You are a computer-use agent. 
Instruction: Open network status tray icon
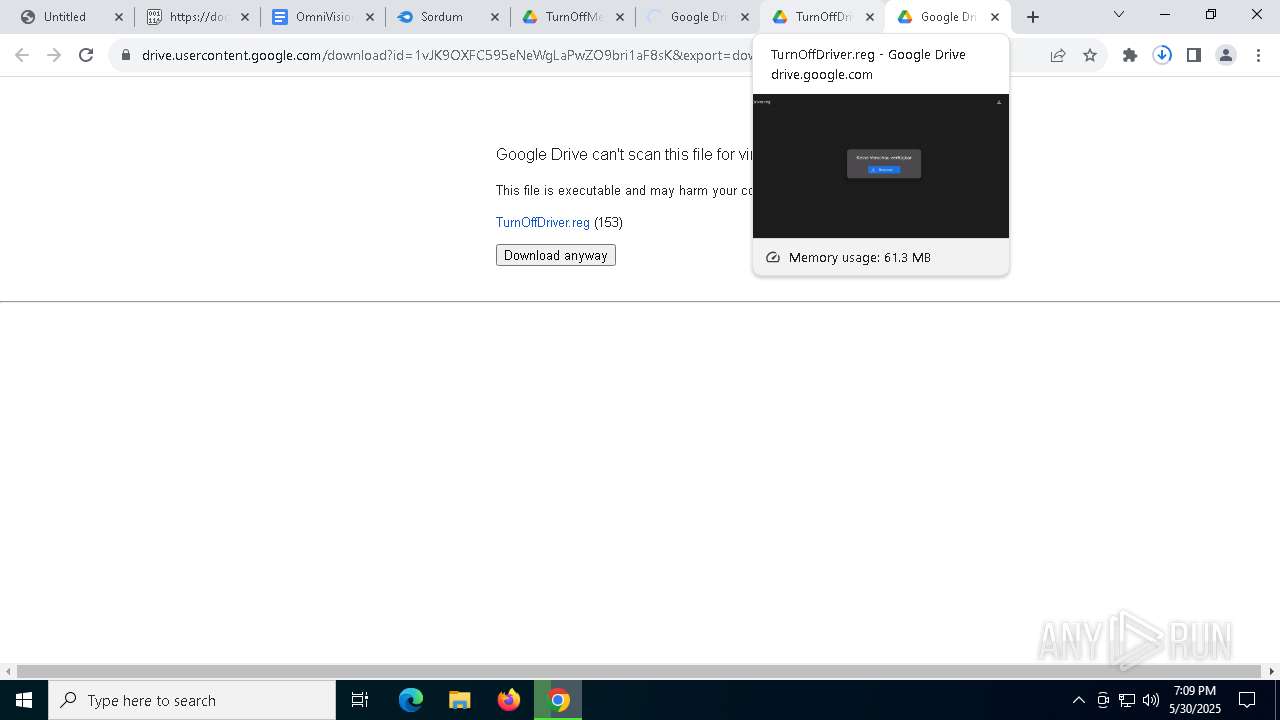[1127, 700]
